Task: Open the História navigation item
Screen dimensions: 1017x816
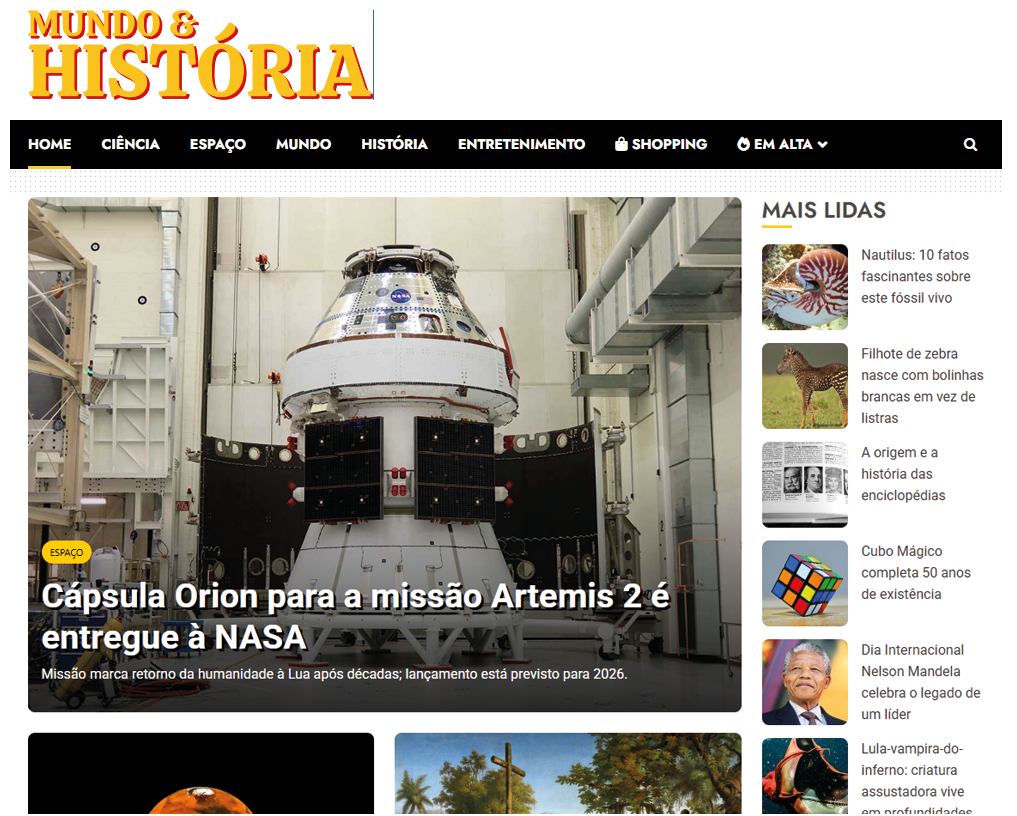Action: (x=394, y=144)
